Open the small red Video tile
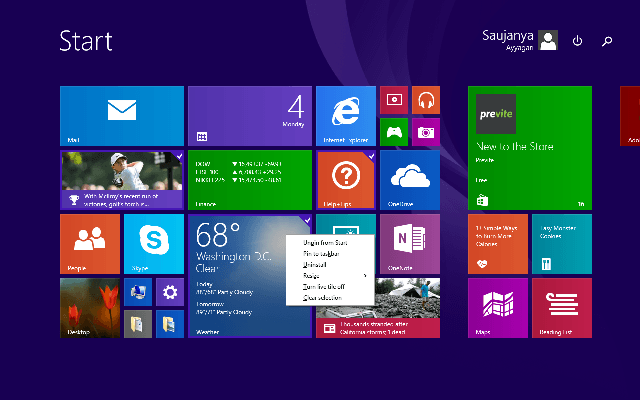 [394, 100]
